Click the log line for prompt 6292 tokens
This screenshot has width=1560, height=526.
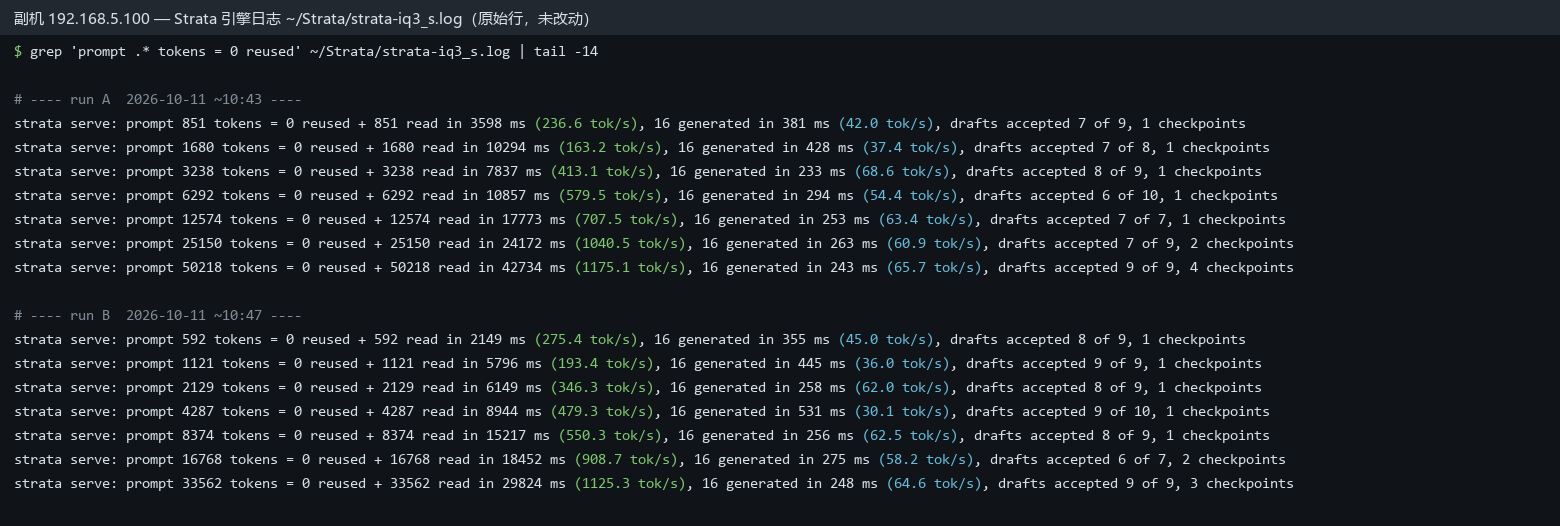pyautogui.click(x=646, y=196)
